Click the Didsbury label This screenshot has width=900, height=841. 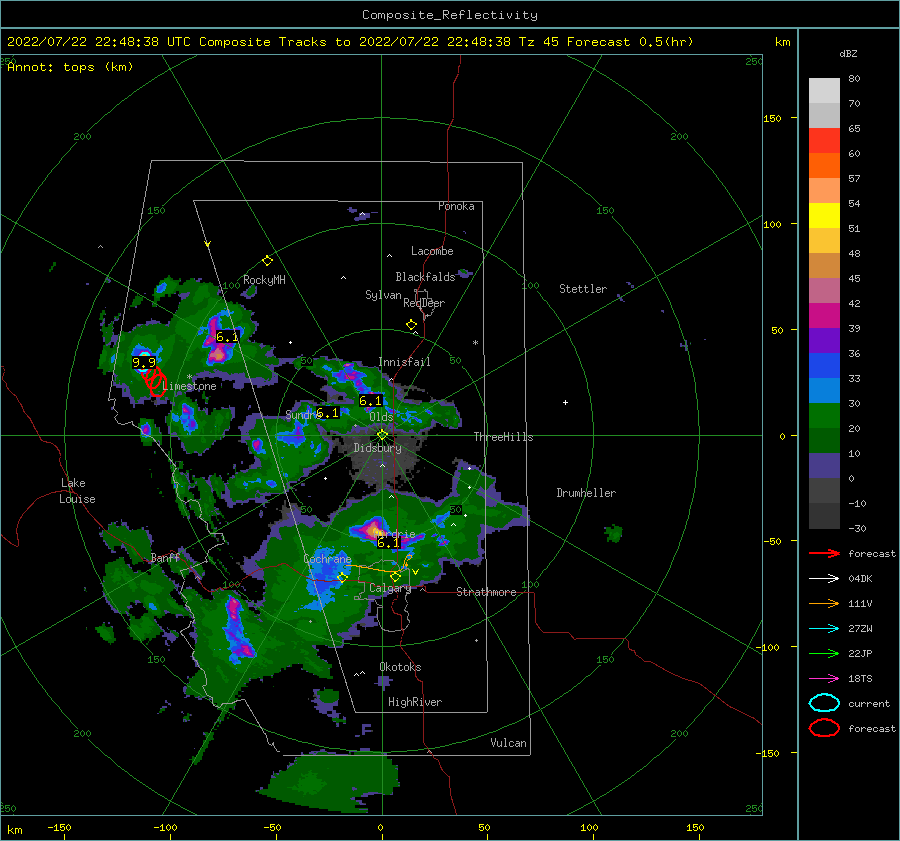click(x=377, y=448)
